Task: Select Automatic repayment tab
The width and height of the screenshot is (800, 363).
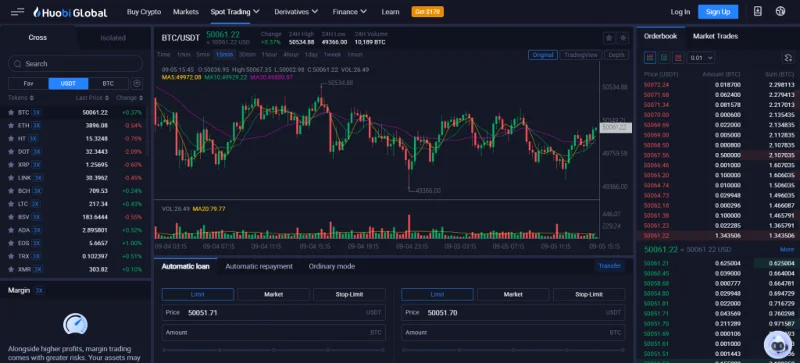Action: [259, 267]
